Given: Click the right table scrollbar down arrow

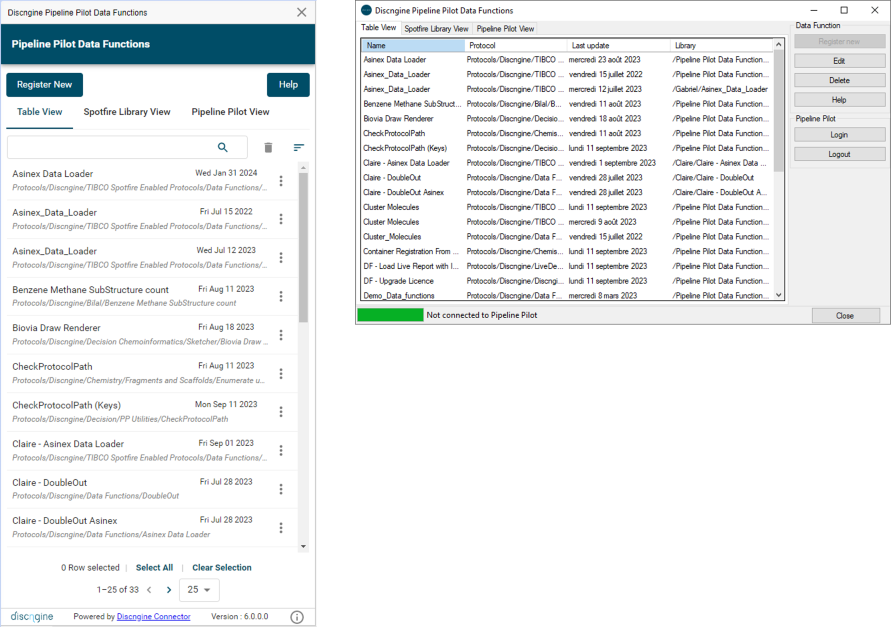Looking at the screenshot, I should pos(778,295).
